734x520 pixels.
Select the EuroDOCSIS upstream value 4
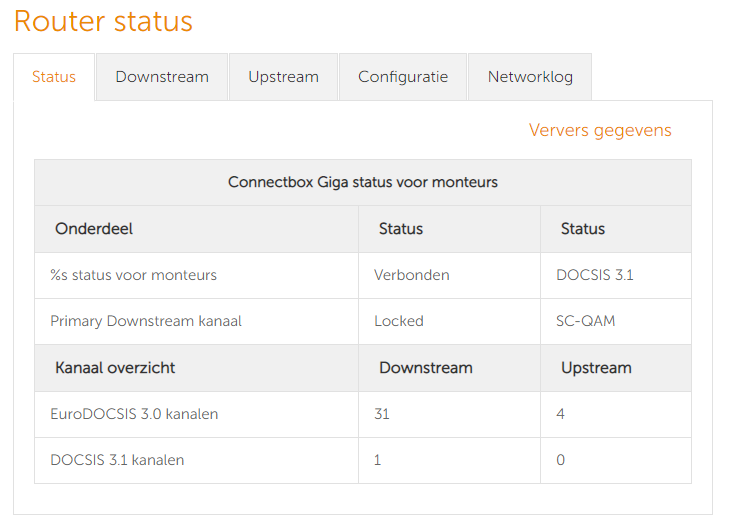tap(561, 414)
